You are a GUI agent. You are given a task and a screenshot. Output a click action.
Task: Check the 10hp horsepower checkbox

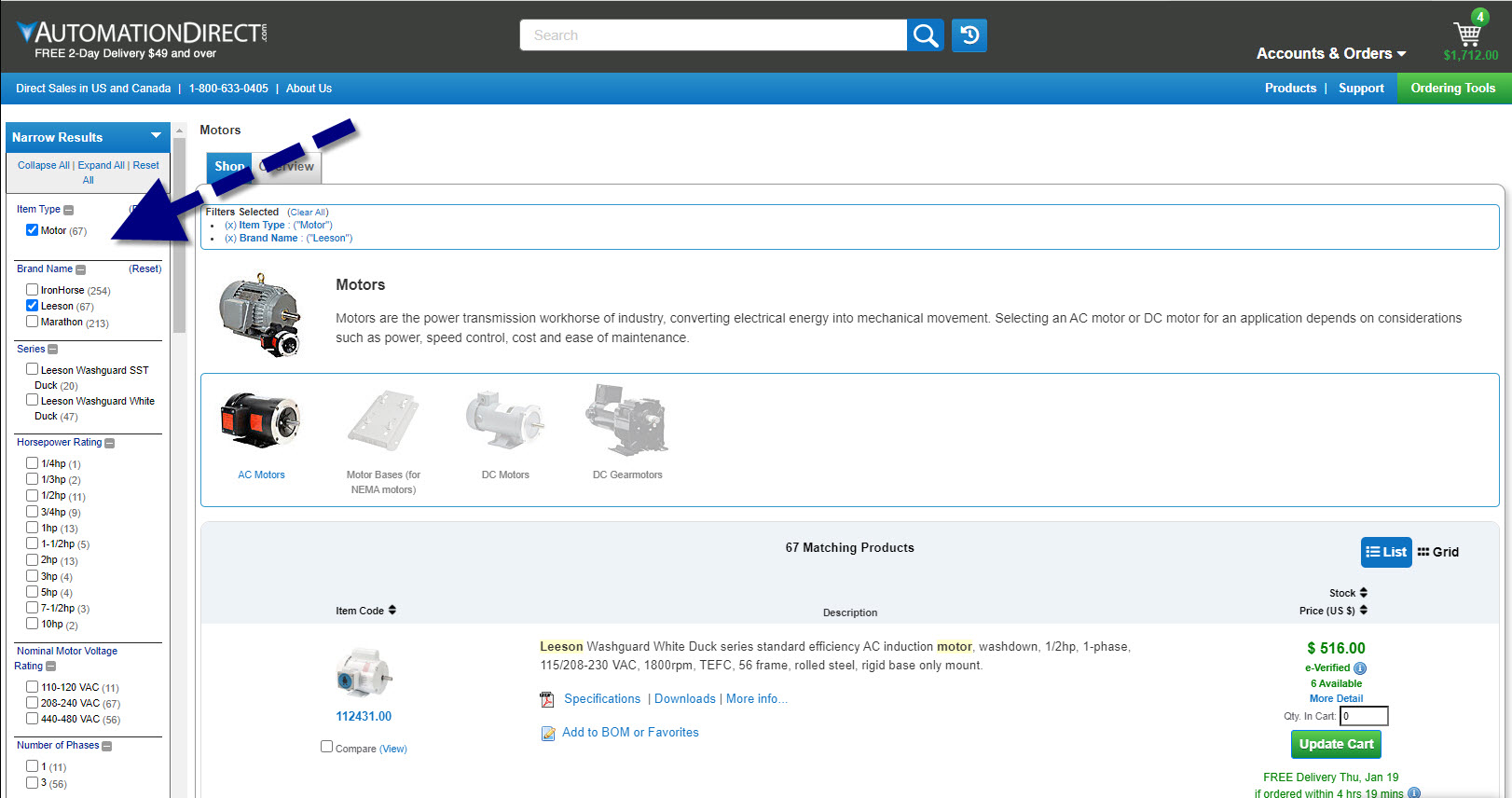33,624
